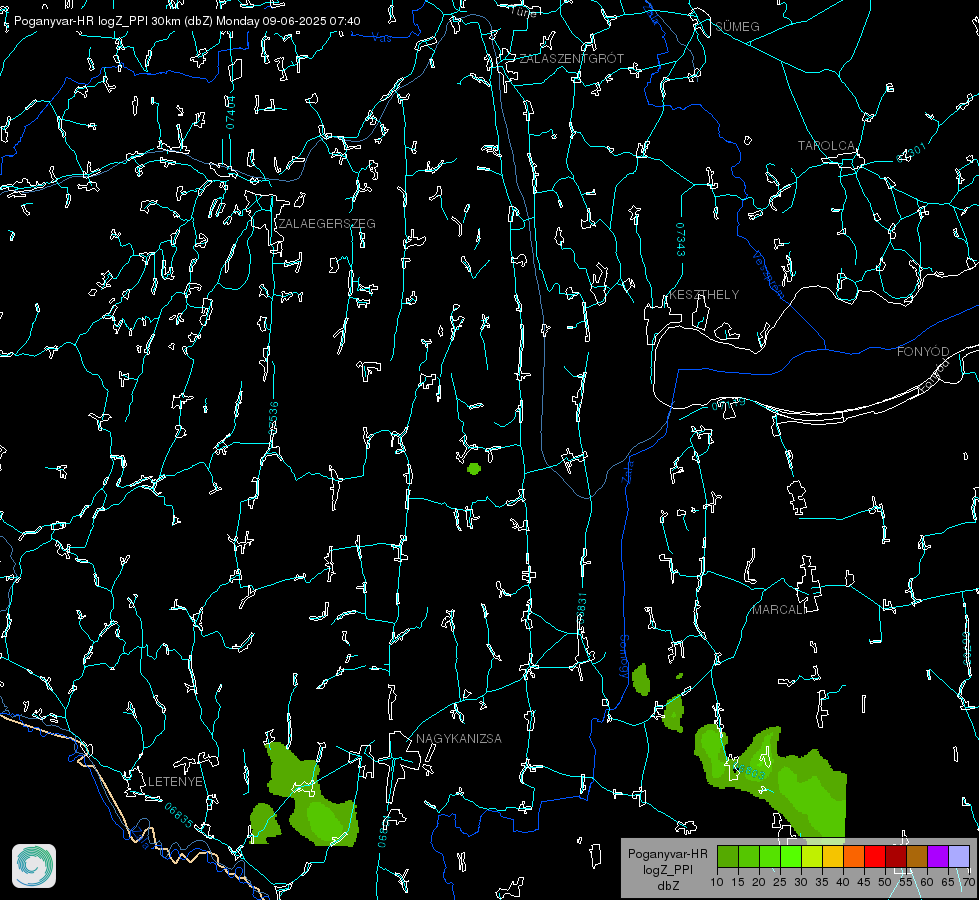Pick the 25-30 dBZ bright green swatch

pyautogui.click(x=791, y=856)
